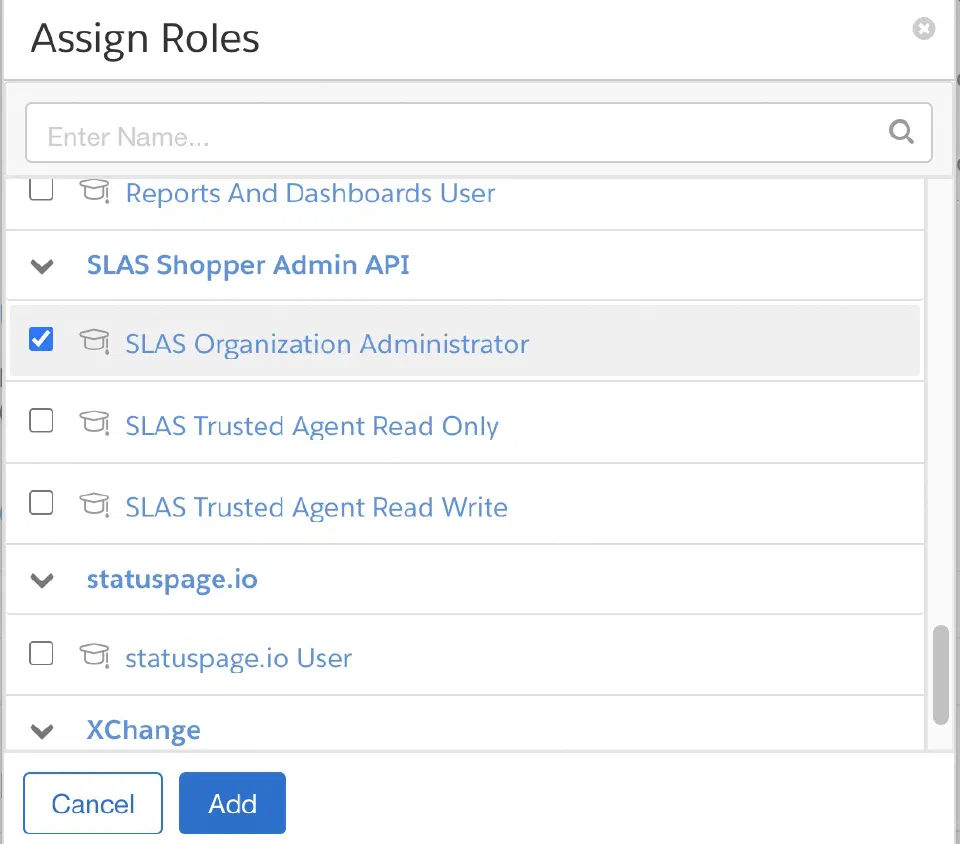Click role icon beside SLAS Organization Administrator
The height and width of the screenshot is (844, 960).
coord(94,341)
